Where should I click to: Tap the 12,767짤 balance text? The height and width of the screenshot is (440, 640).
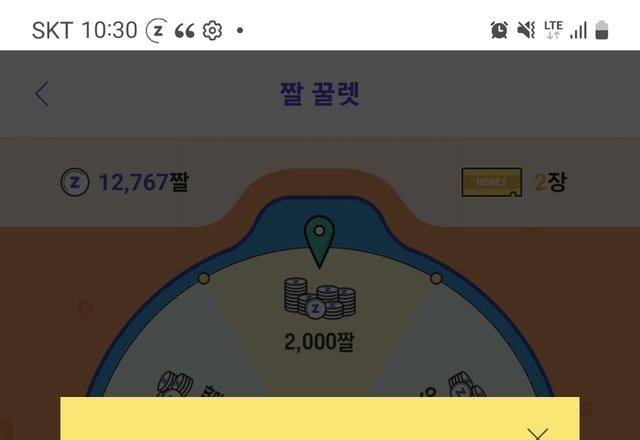point(144,182)
